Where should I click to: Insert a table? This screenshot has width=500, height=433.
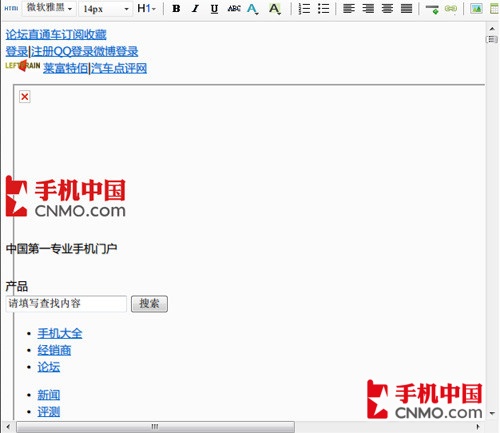tap(495, 9)
